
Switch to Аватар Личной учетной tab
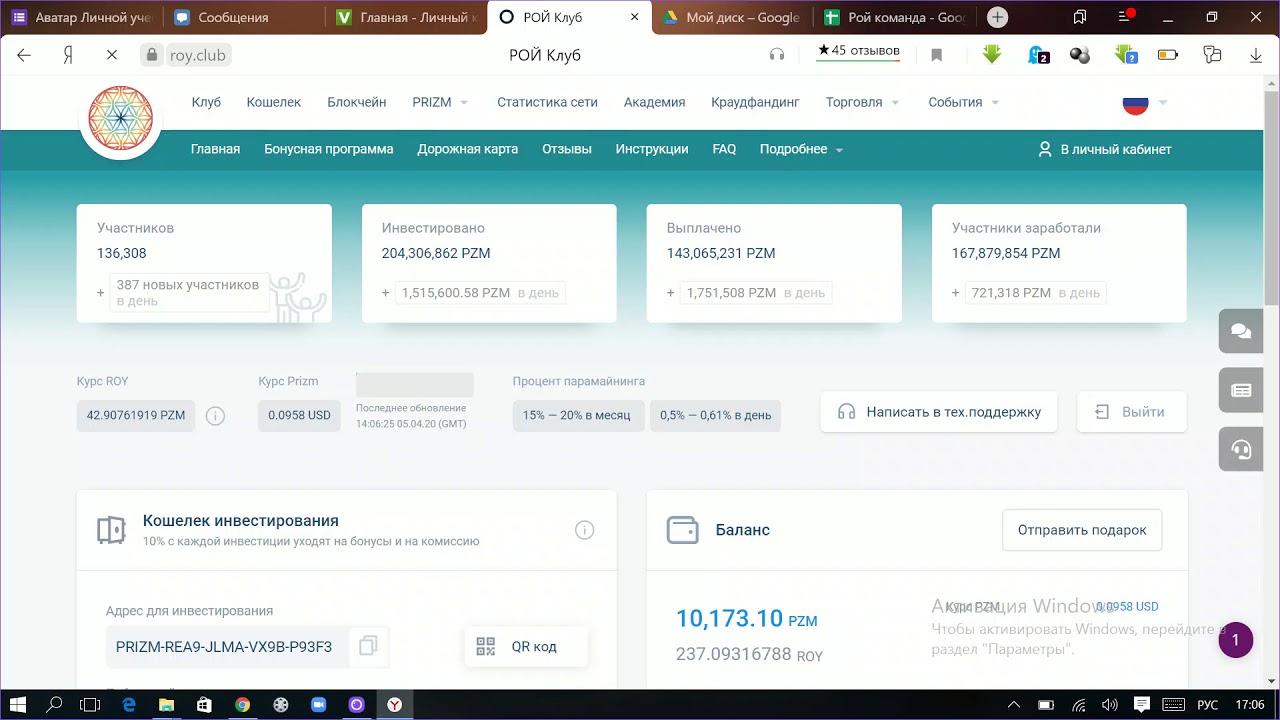pyautogui.click(x=82, y=17)
